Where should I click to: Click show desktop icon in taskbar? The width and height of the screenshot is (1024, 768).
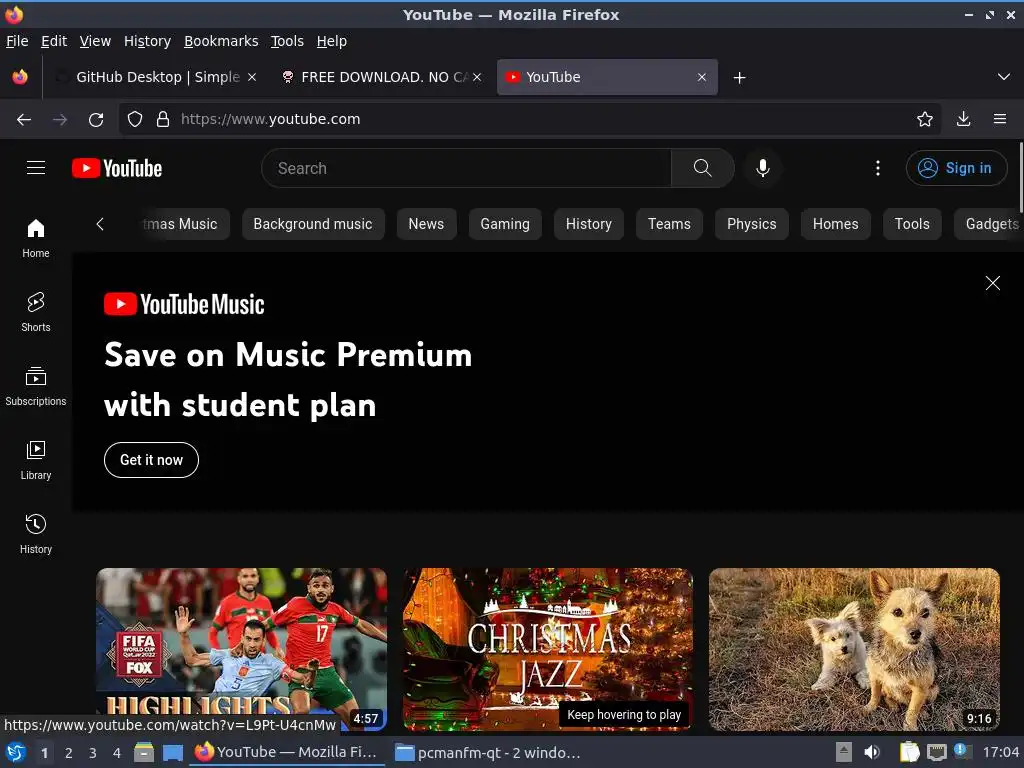173,752
